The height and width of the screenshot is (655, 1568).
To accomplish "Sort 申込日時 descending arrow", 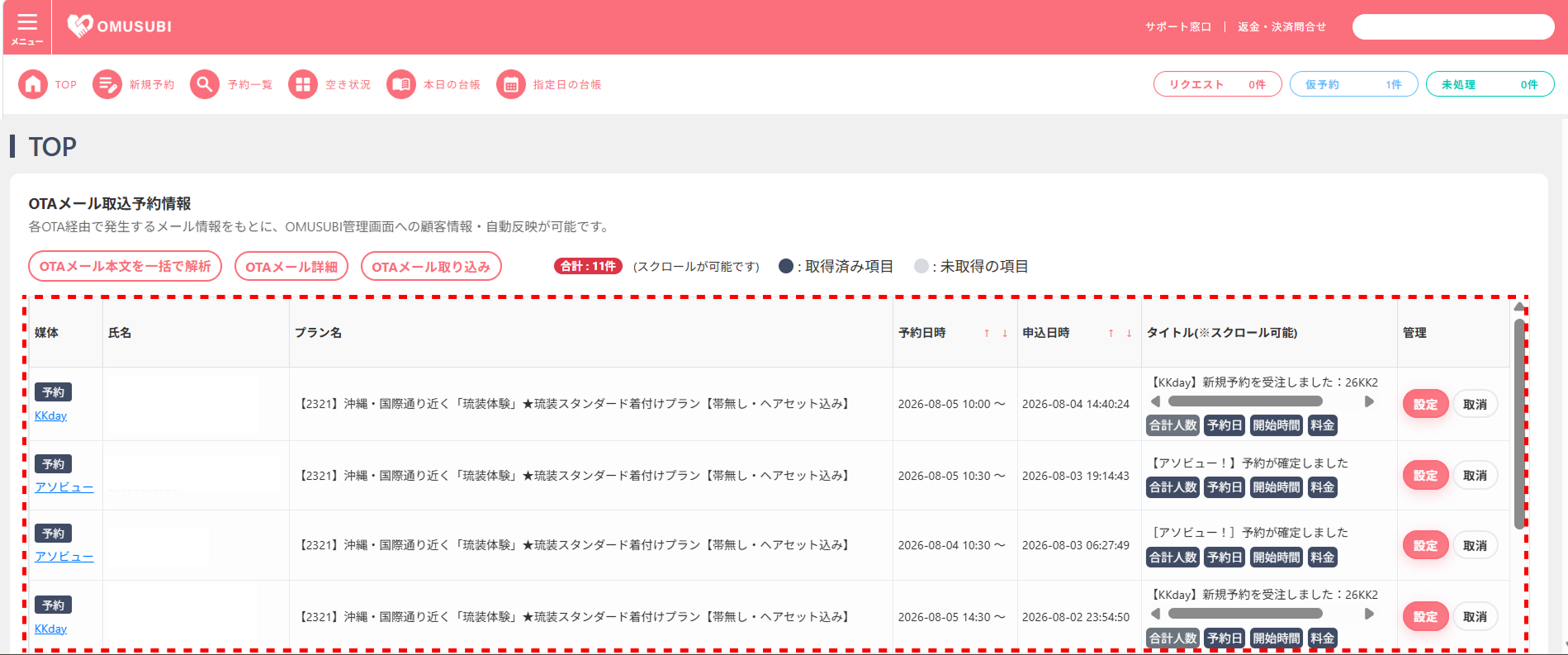I will click(x=1130, y=333).
